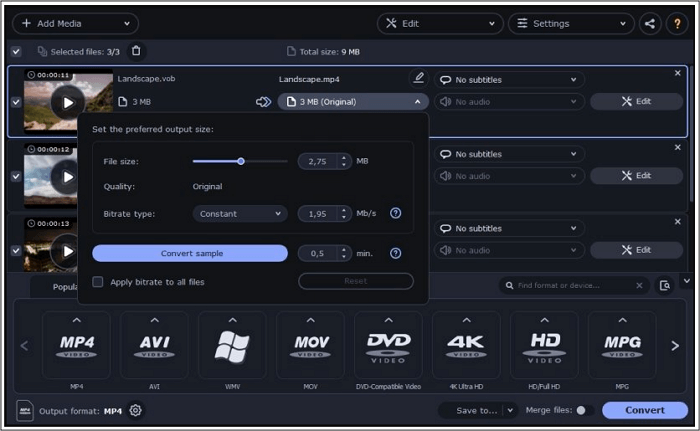Delete selected files with trash icon
Screen dimensions: 700x431
click(137, 51)
